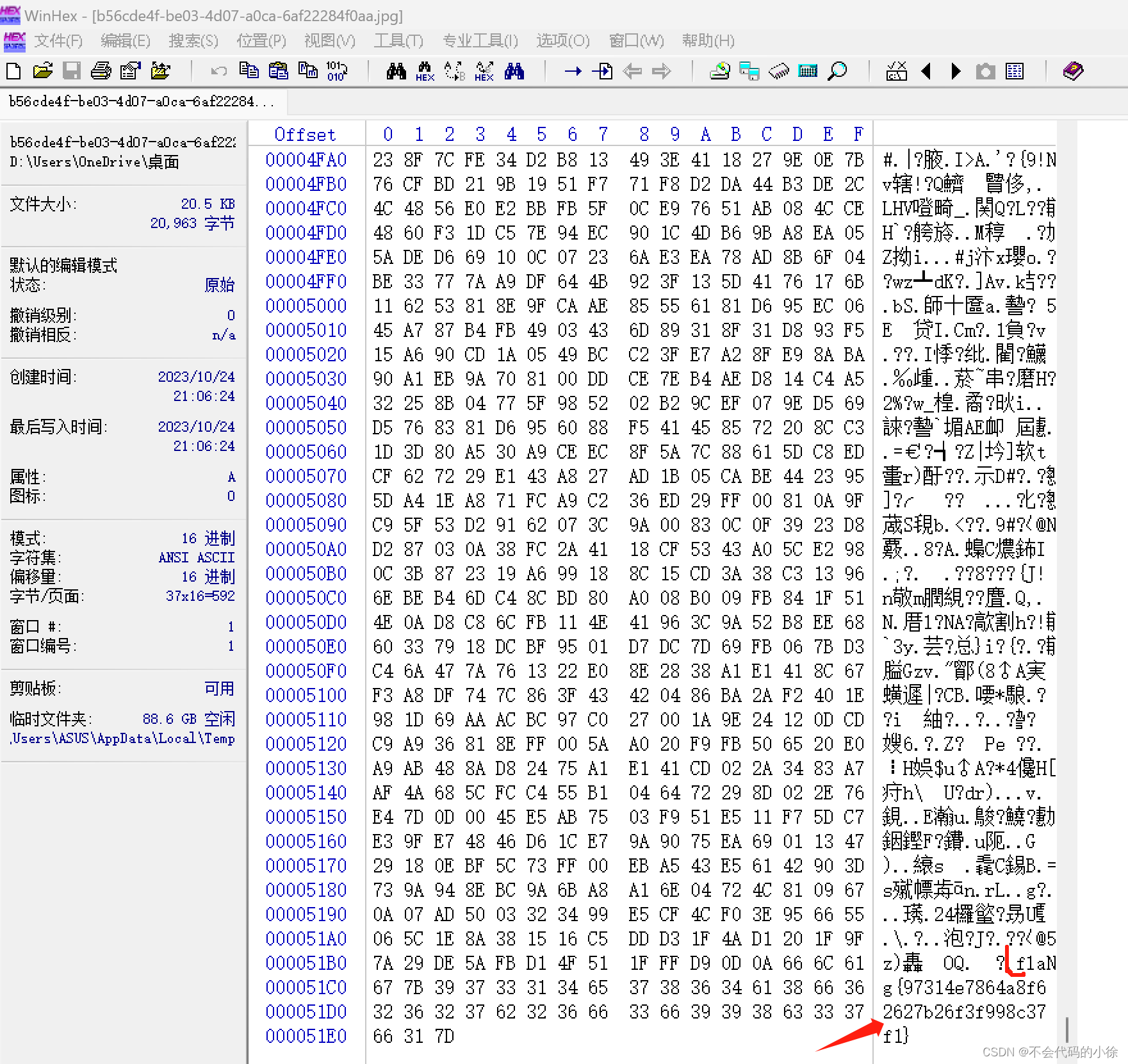Click offset row 000051E0
Image resolution: width=1128 pixels, height=1064 pixels.
click(x=306, y=1036)
